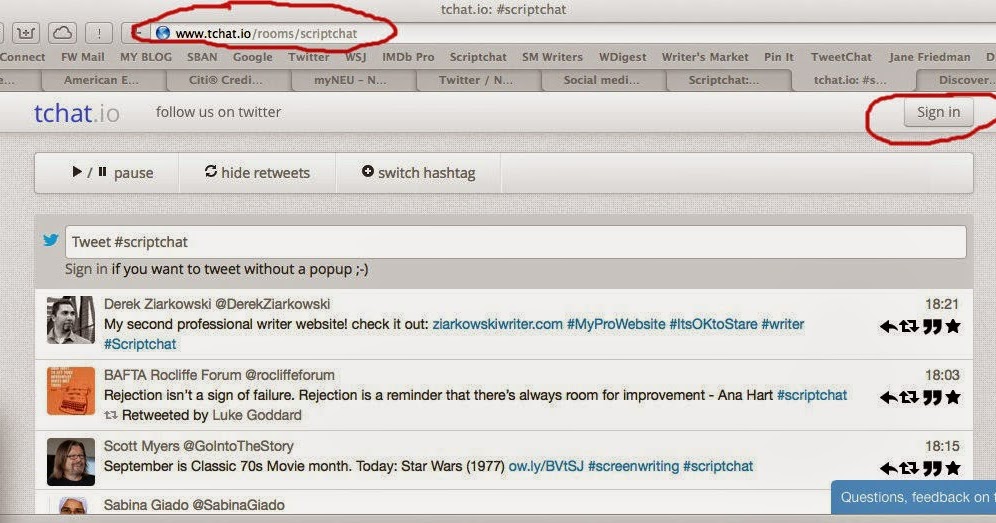Select the Twitter / N... tab
Screen dimensions: 996x523
479,80
